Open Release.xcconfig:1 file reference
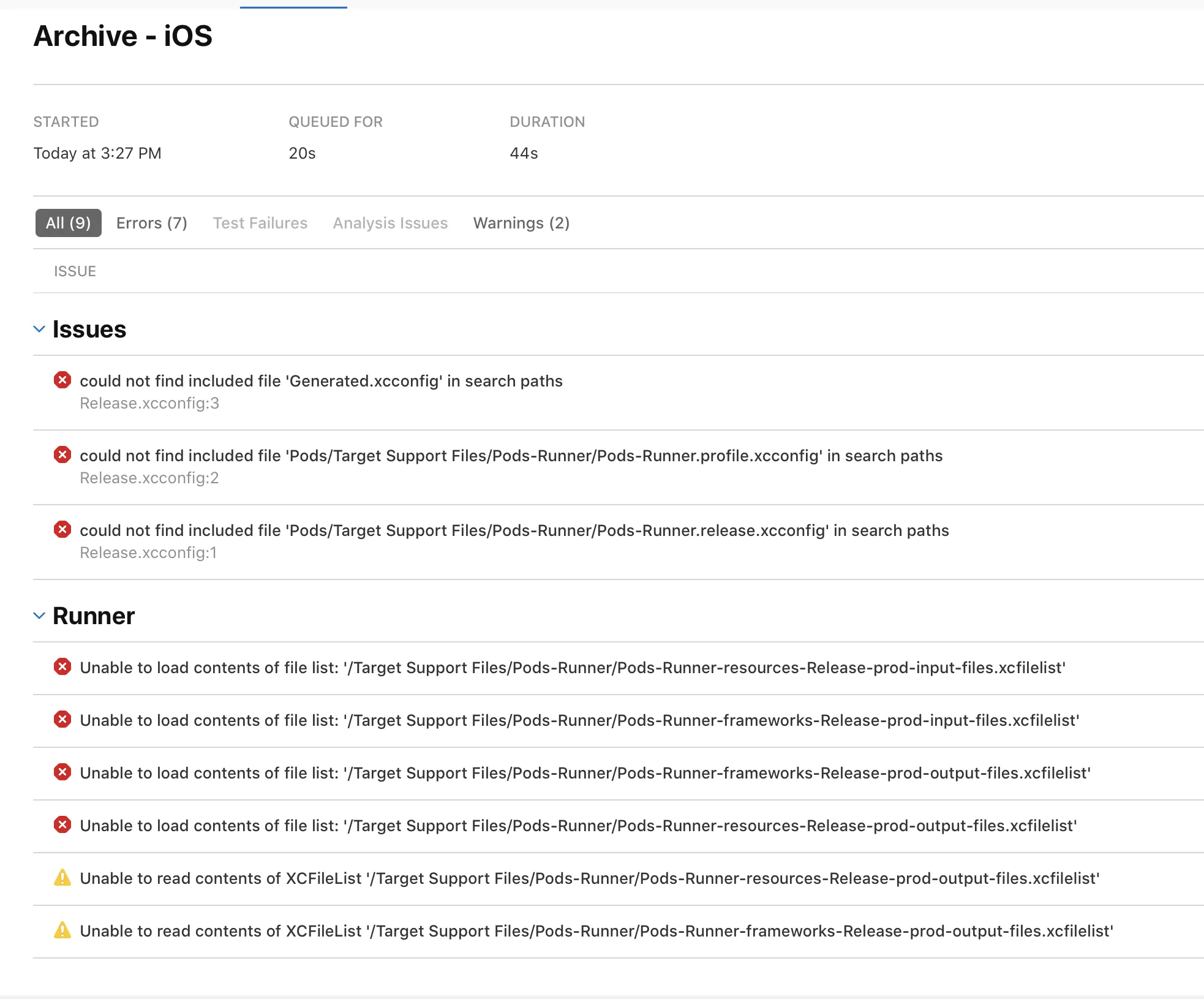Image resolution: width=1204 pixels, height=999 pixels. [148, 552]
